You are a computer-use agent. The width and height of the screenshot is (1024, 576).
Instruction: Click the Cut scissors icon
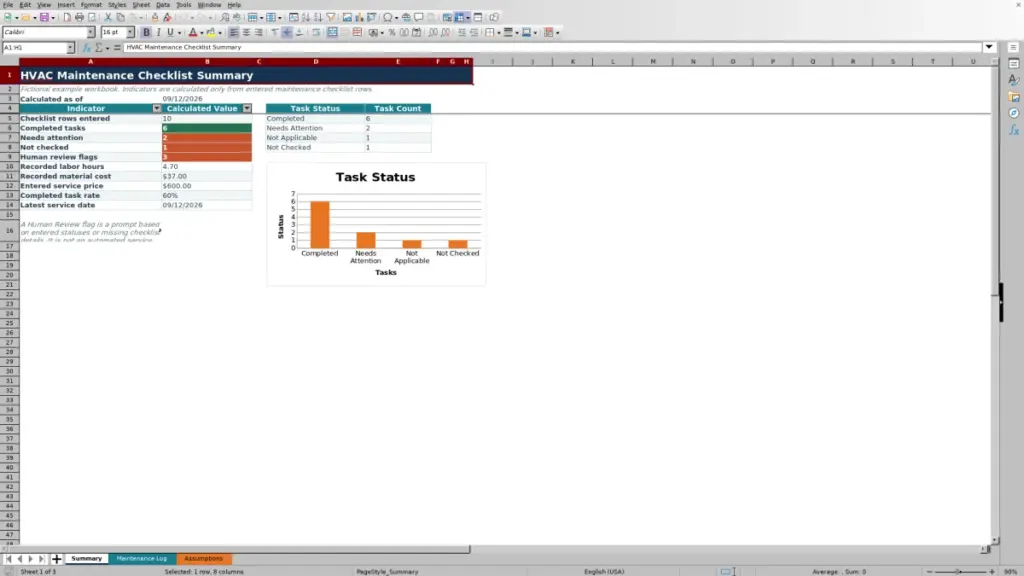[108, 18]
